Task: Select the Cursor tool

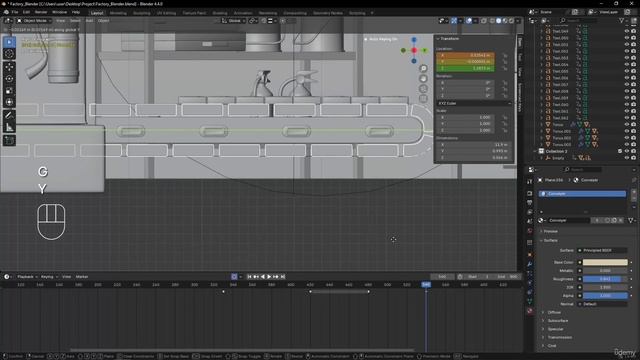Action: (x=9, y=54)
